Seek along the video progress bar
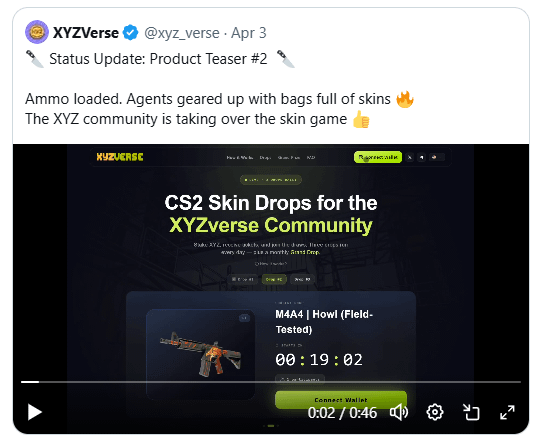The image size is (542, 441). point(271,382)
